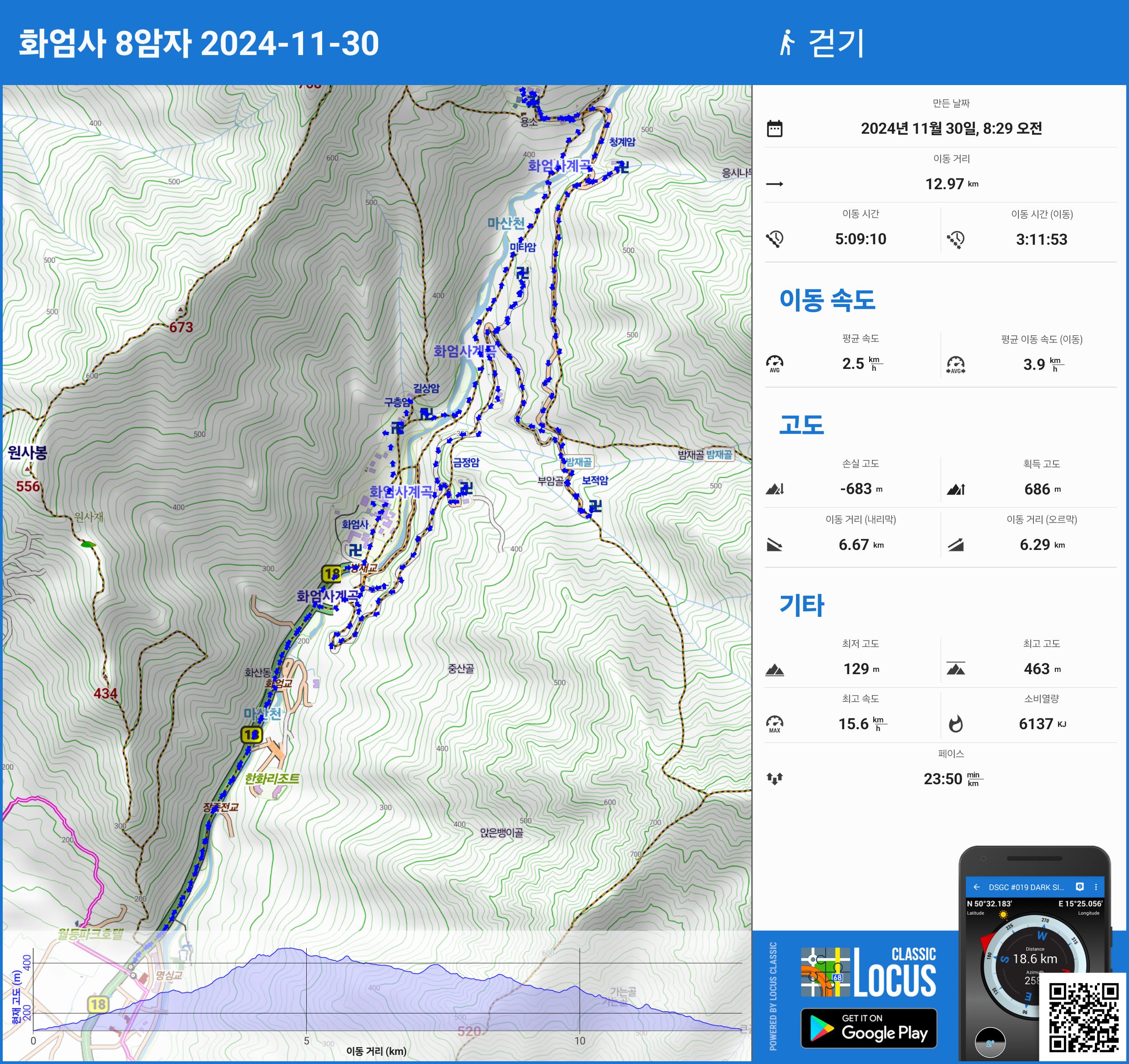The height and width of the screenshot is (1064, 1129).
Task: Click the POWERED BY LOCUS CLASSIC vertical text
Action: [773, 996]
